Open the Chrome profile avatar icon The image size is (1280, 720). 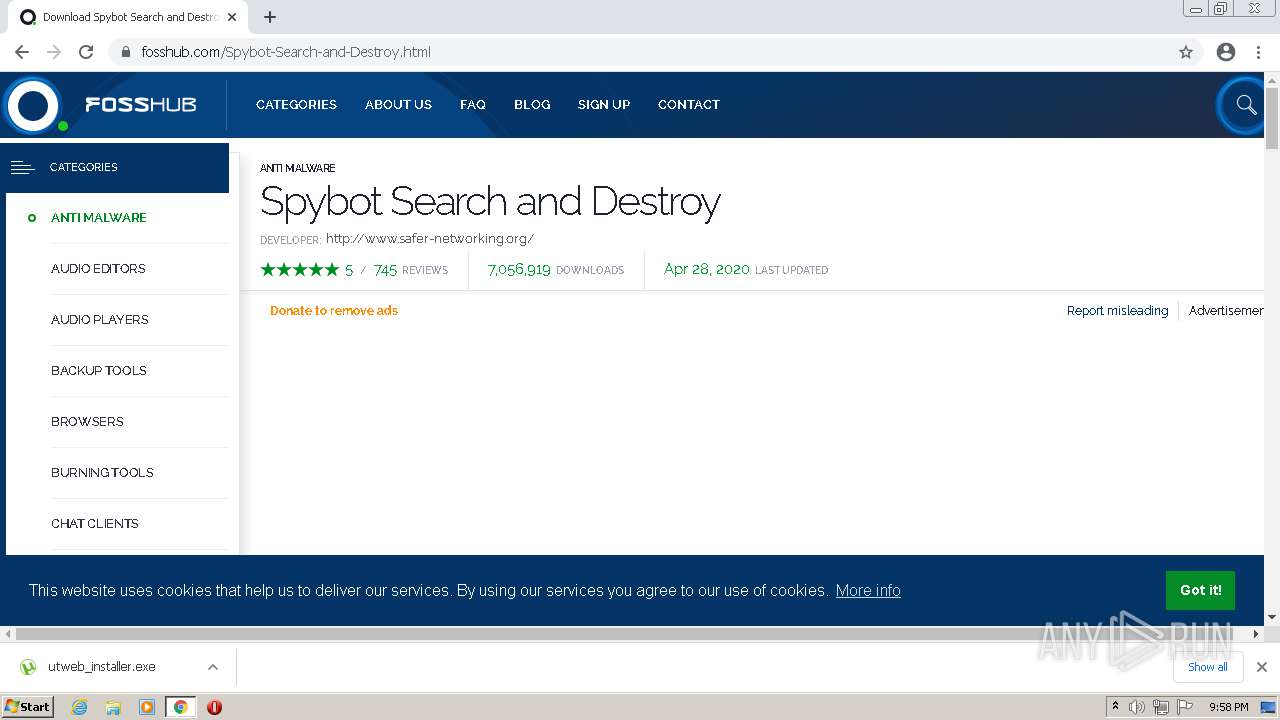tap(1226, 52)
